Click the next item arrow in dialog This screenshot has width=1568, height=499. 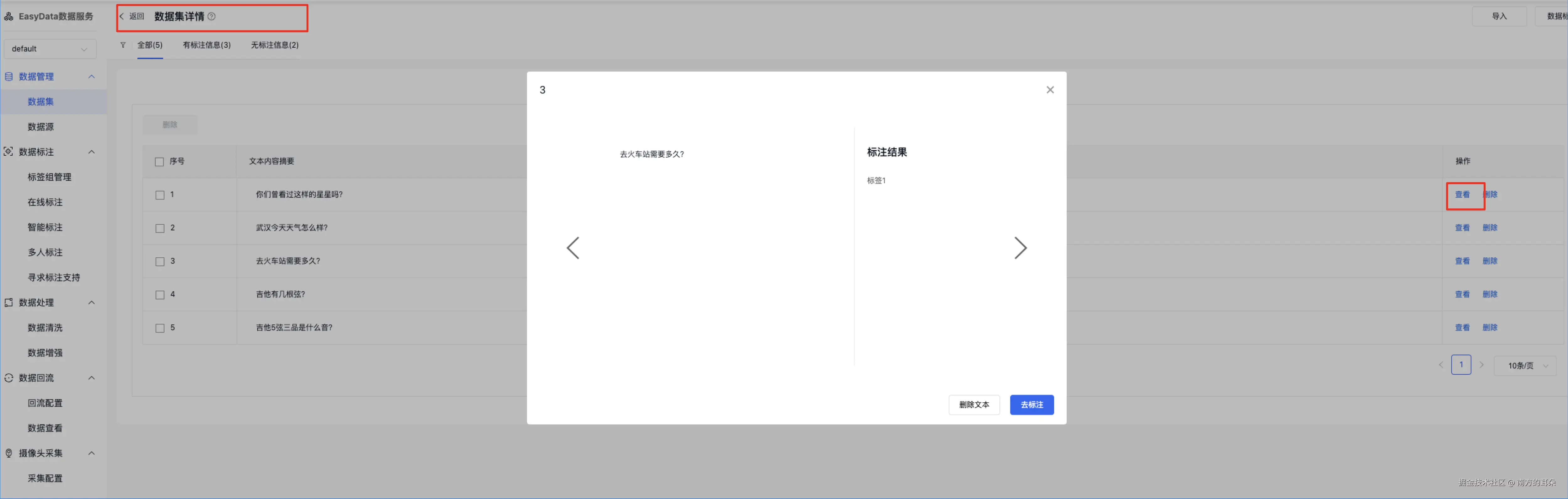(1020, 248)
